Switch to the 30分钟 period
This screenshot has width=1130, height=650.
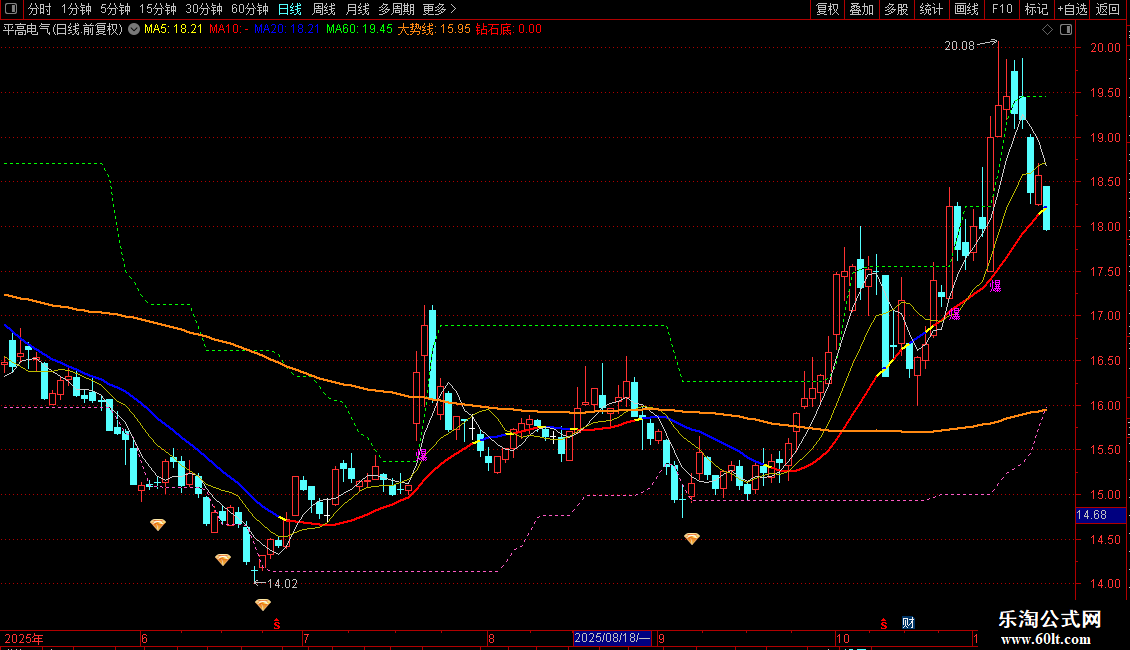[x=203, y=9]
